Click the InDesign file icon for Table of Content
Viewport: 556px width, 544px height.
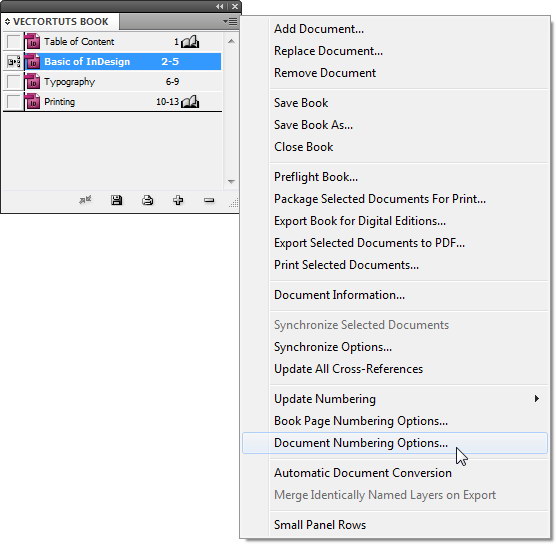(33, 42)
